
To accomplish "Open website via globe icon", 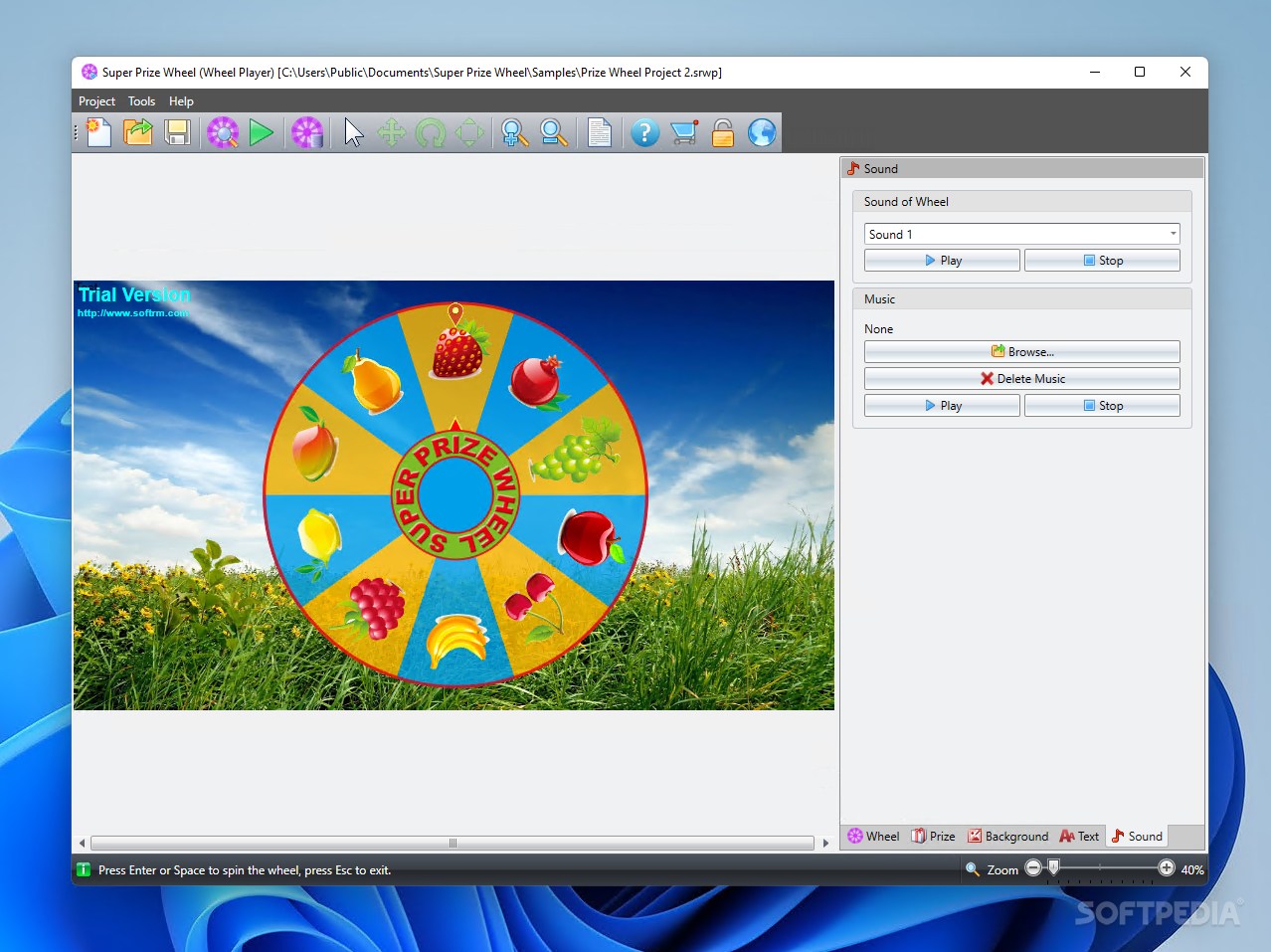I will pos(762,132).
